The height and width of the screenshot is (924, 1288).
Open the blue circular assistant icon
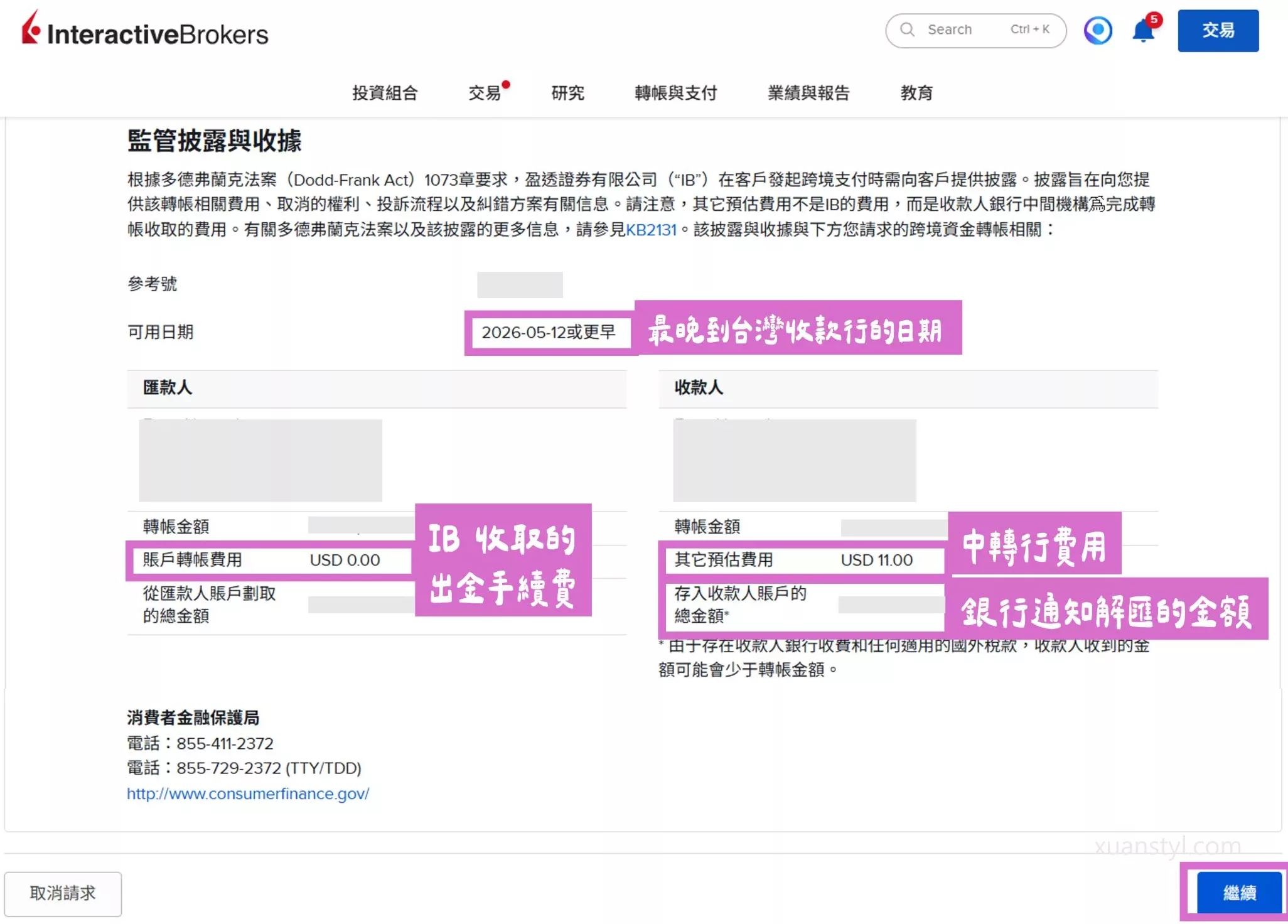[1098, 30]
